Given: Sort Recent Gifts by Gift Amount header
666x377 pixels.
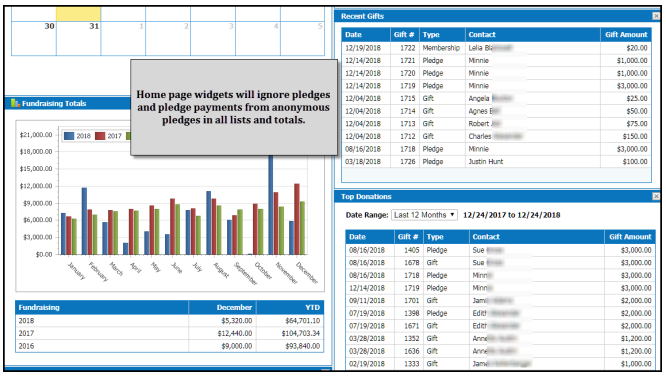Looking at the screenshot, I should [x=626, y=35].
